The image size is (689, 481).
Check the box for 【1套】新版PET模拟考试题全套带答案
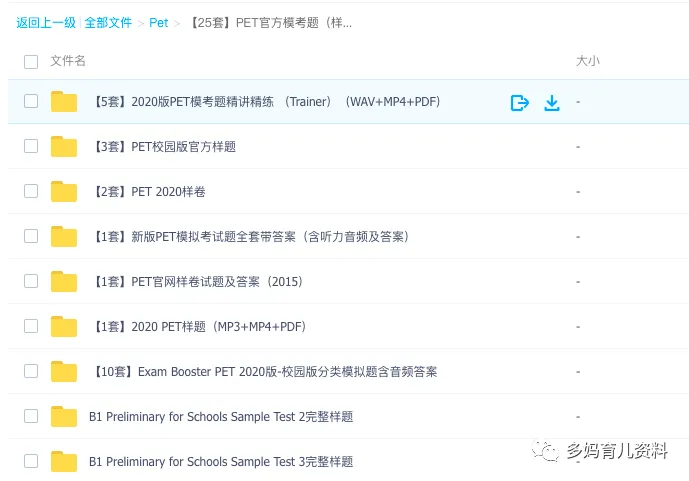click(x=31, y=236)
